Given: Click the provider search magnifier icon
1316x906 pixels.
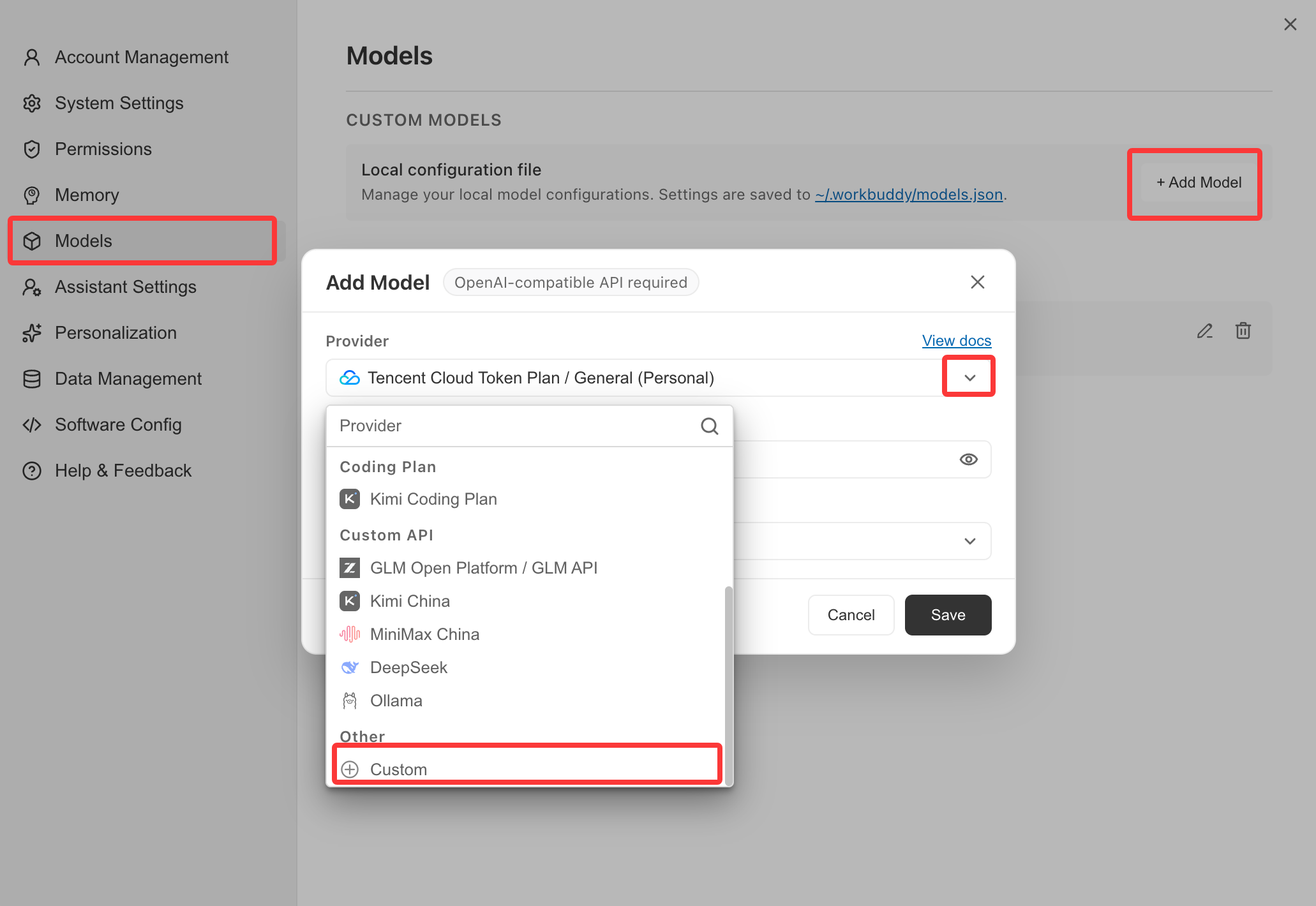Looking at the screenshot, I should [x=710, y=426].
